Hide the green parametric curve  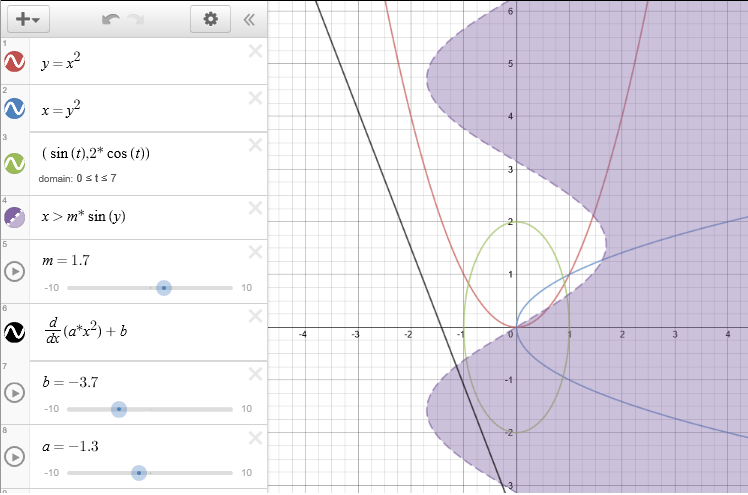pyautogui.click(x=15, y=163)
